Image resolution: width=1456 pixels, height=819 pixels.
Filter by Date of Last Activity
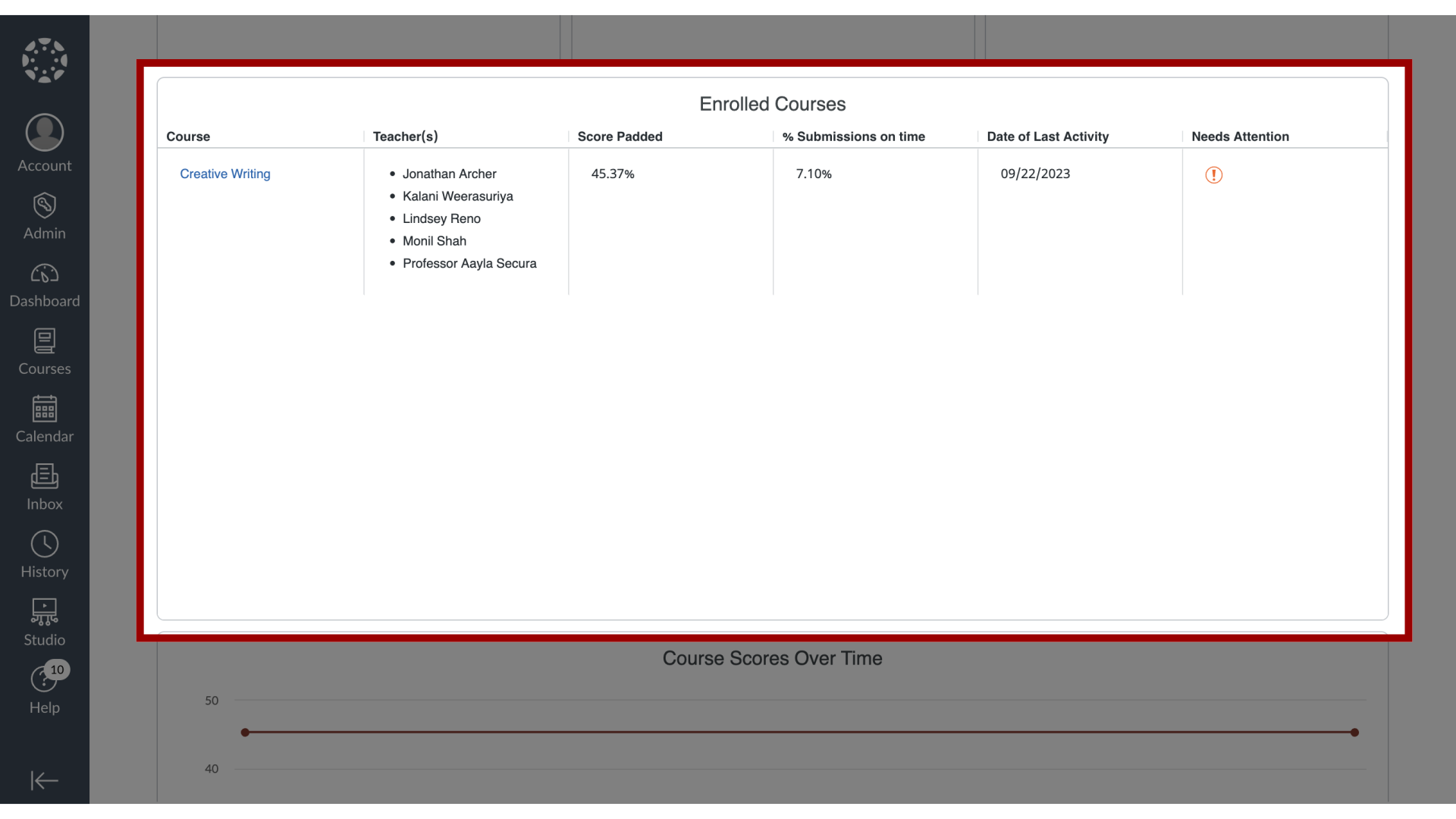click(1048, 136)
